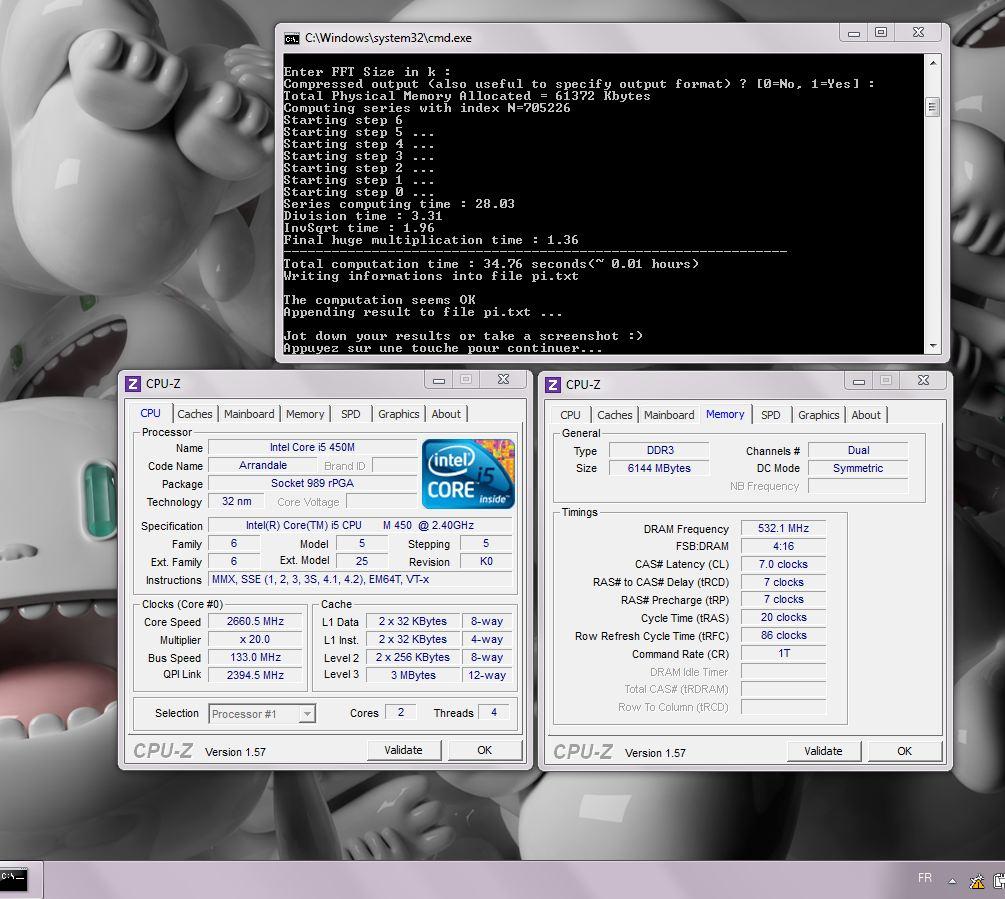1005x899 pixels.
Task: Click the Intel Core i5 logo badge
Action: [468, 474]
